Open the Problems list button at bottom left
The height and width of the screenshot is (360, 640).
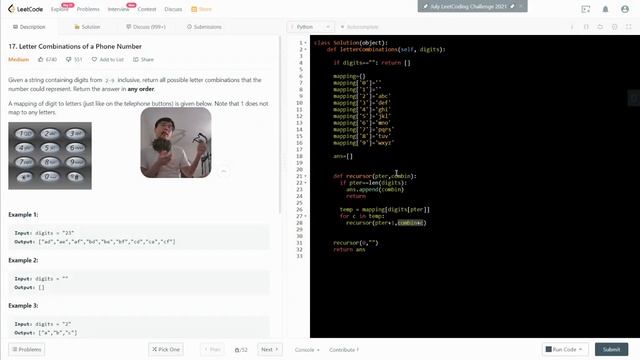(x=27, y=349)
